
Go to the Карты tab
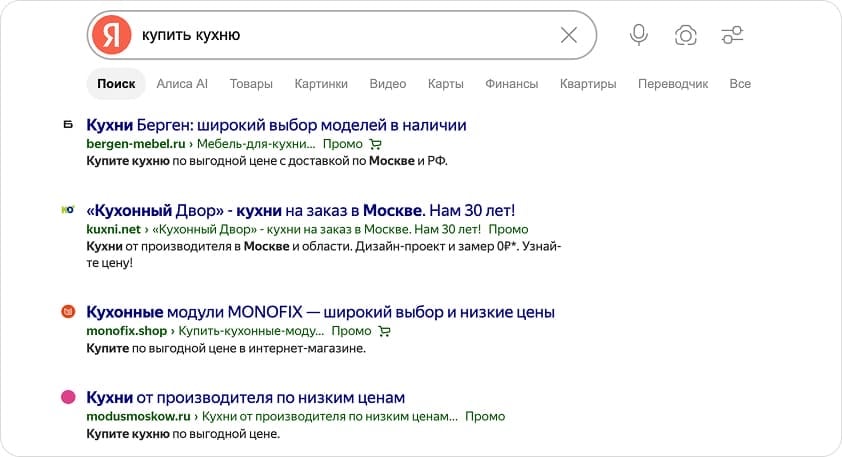(x=446, y=84)
